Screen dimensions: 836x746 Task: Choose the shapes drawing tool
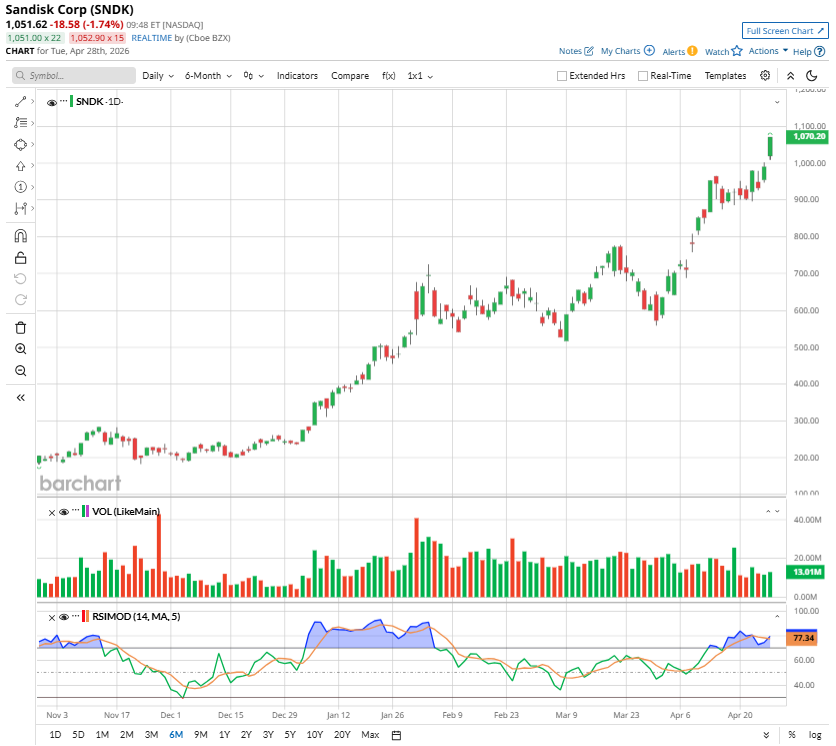tap(20, 145)
